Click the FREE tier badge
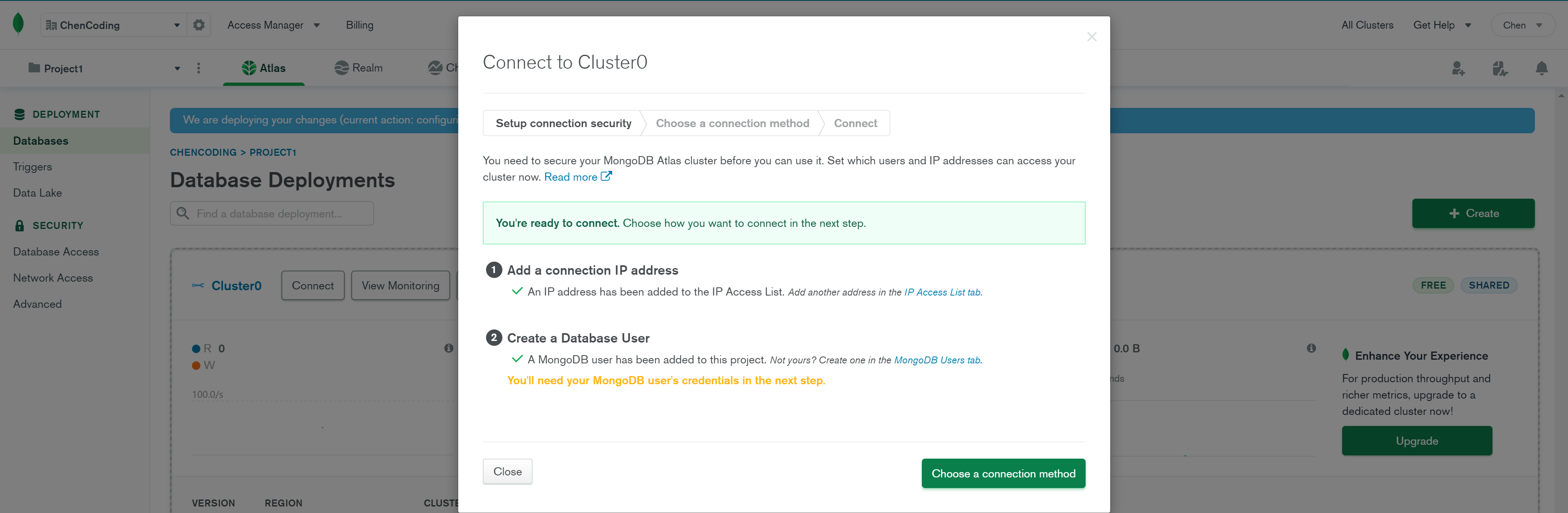 (x=1433, y=286)
